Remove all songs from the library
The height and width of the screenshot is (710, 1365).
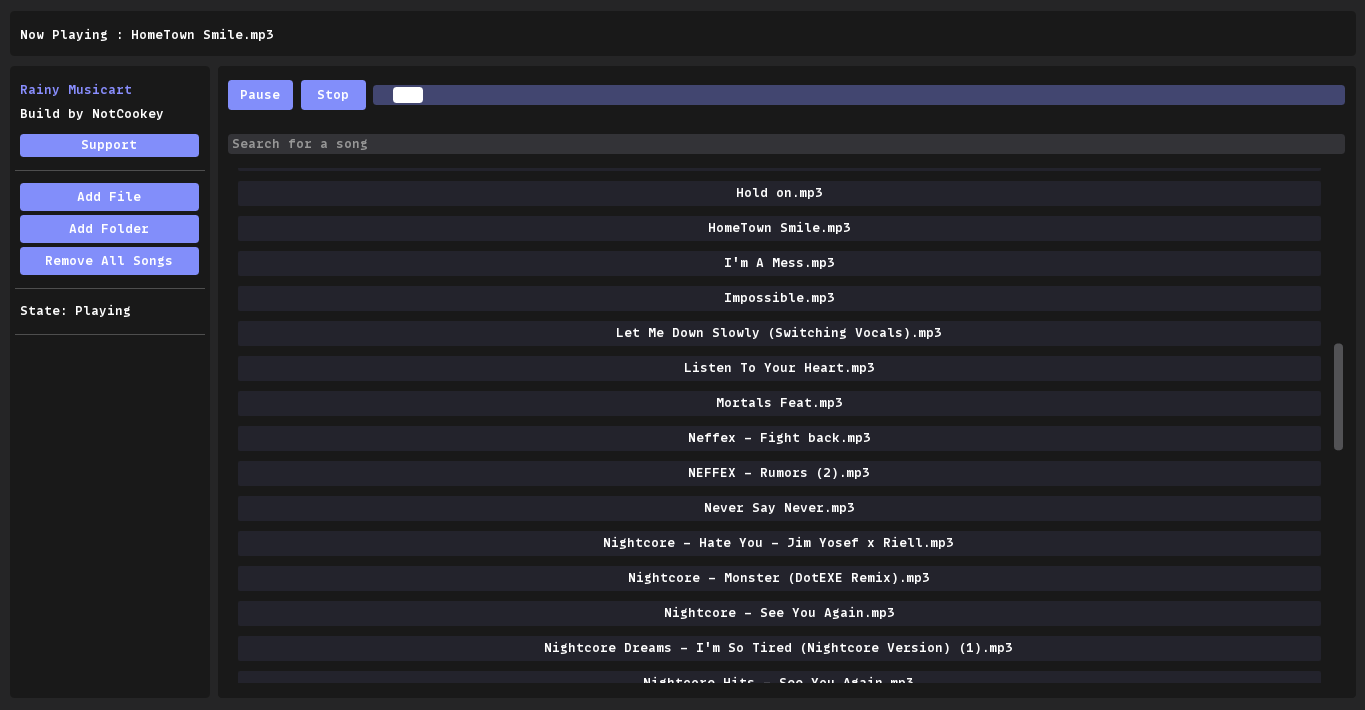109,260
